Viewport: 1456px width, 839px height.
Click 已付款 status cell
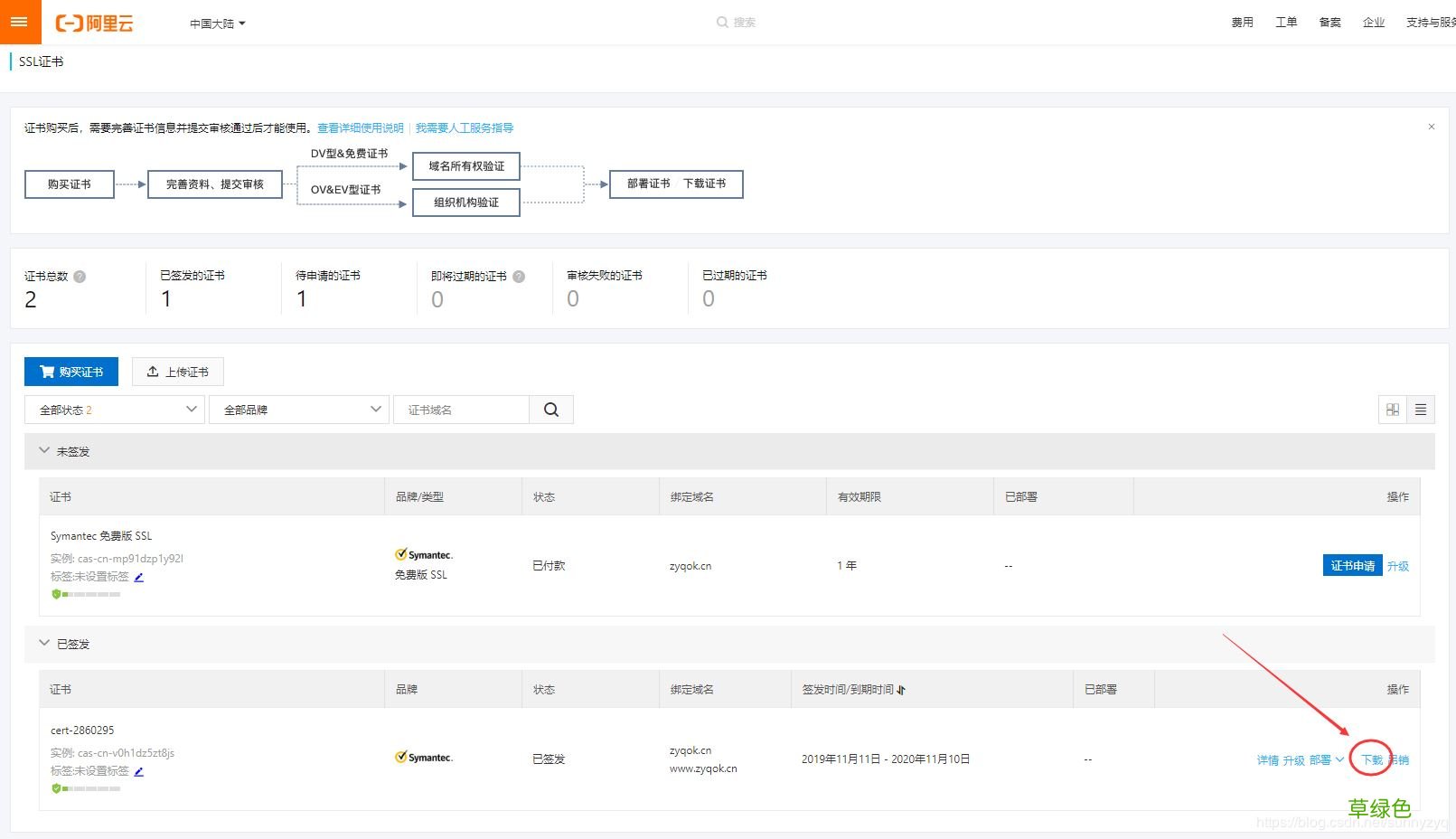(x=549, y=566)
